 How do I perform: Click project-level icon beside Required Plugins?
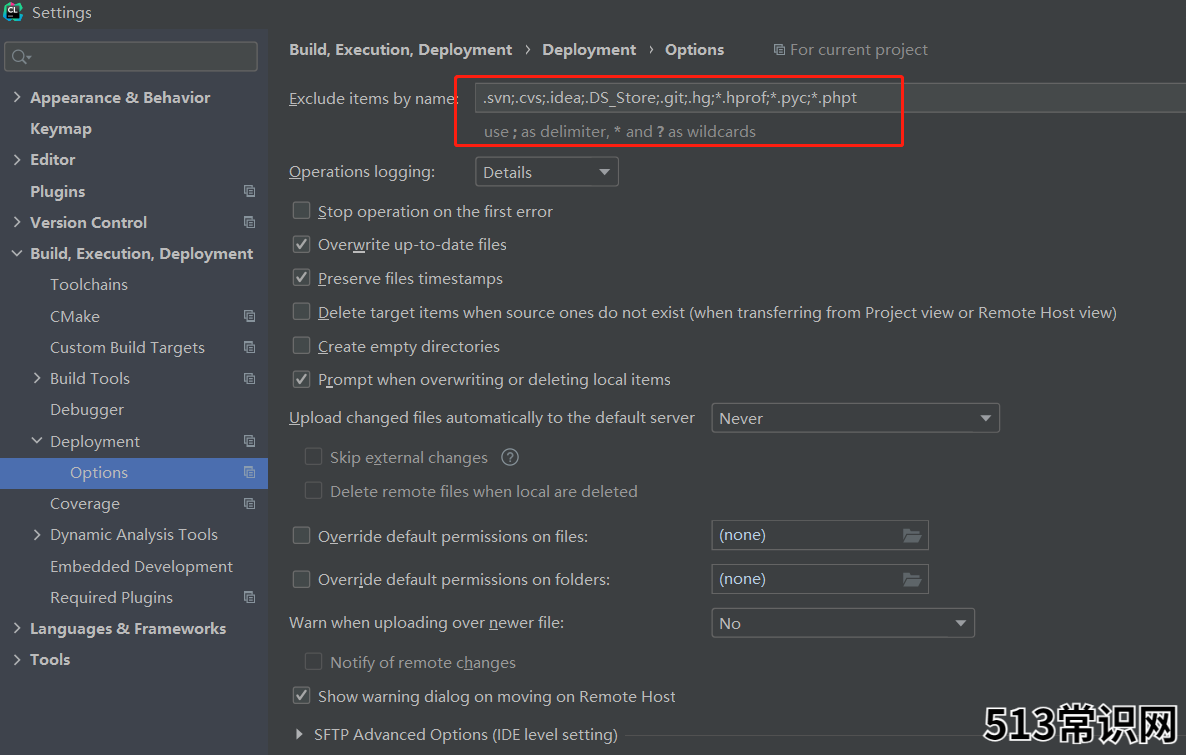pyautogui.click(x=250, y=597)
